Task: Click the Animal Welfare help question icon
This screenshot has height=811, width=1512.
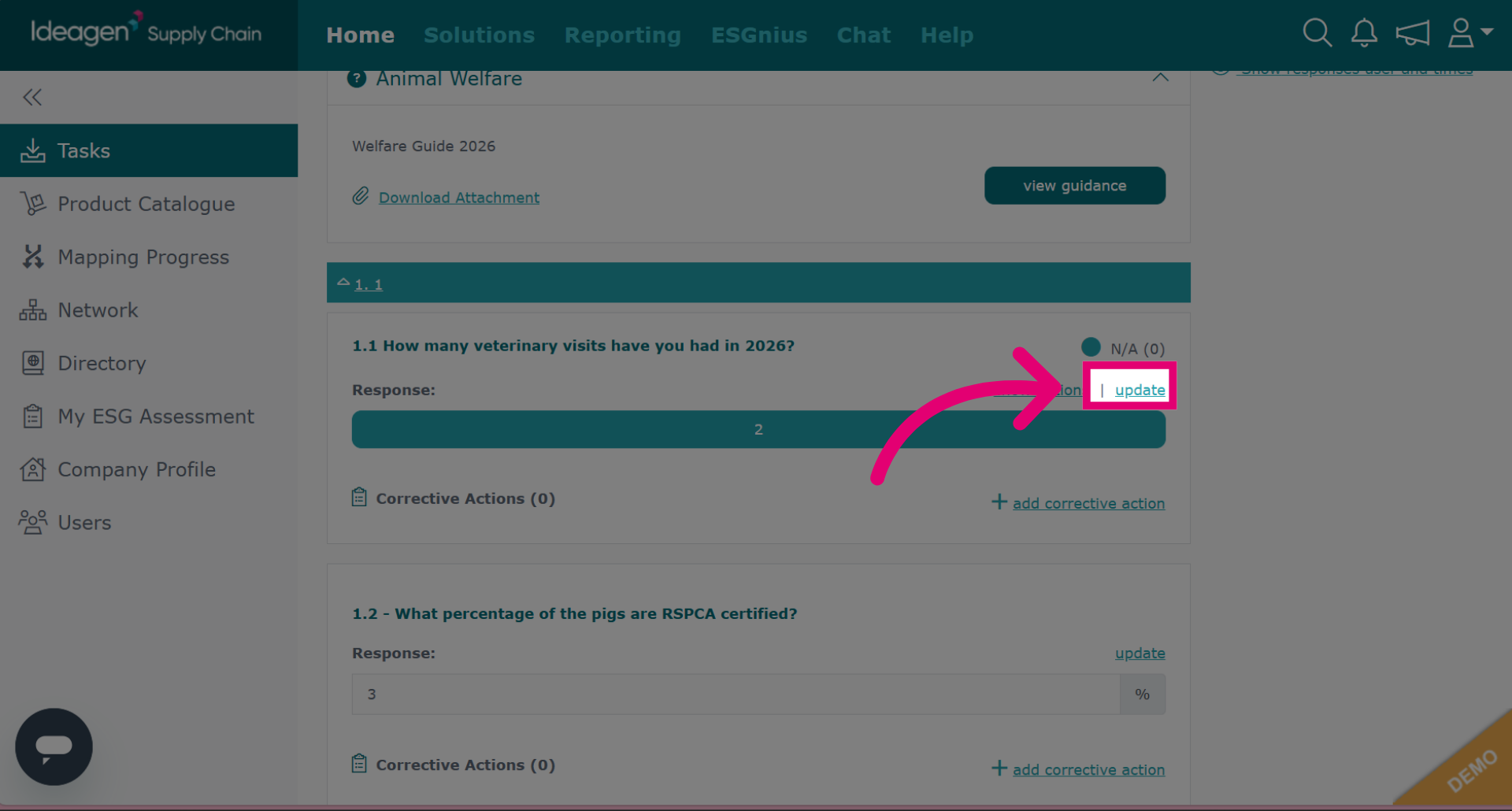Action: tap(357, 79)
